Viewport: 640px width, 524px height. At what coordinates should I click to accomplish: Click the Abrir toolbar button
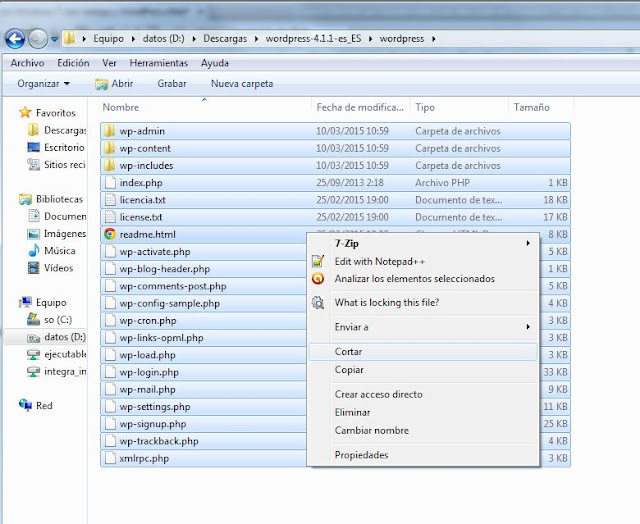pos(114,84)
